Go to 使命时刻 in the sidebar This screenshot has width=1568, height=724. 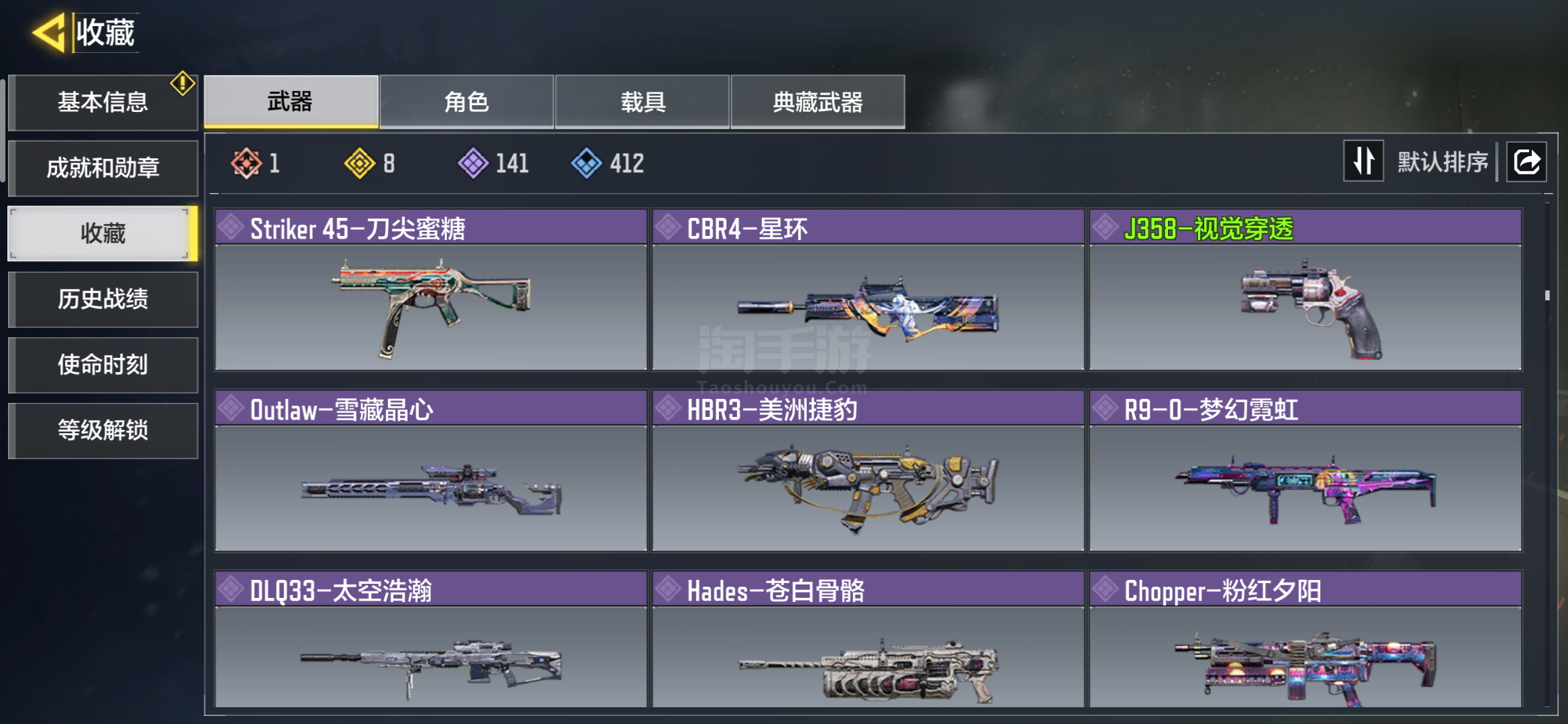(103, 365)
